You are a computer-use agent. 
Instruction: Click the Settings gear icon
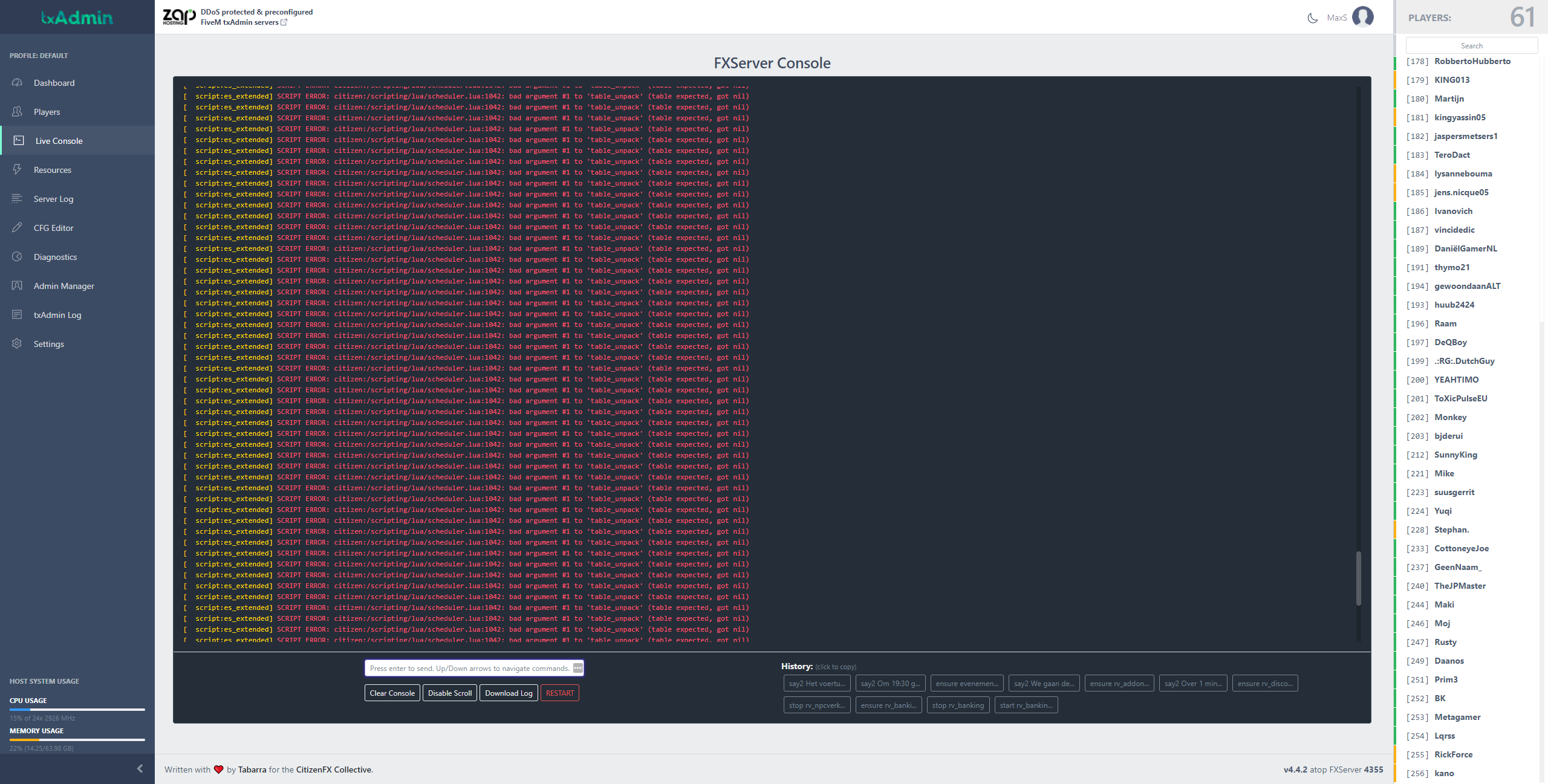[17, 344]
